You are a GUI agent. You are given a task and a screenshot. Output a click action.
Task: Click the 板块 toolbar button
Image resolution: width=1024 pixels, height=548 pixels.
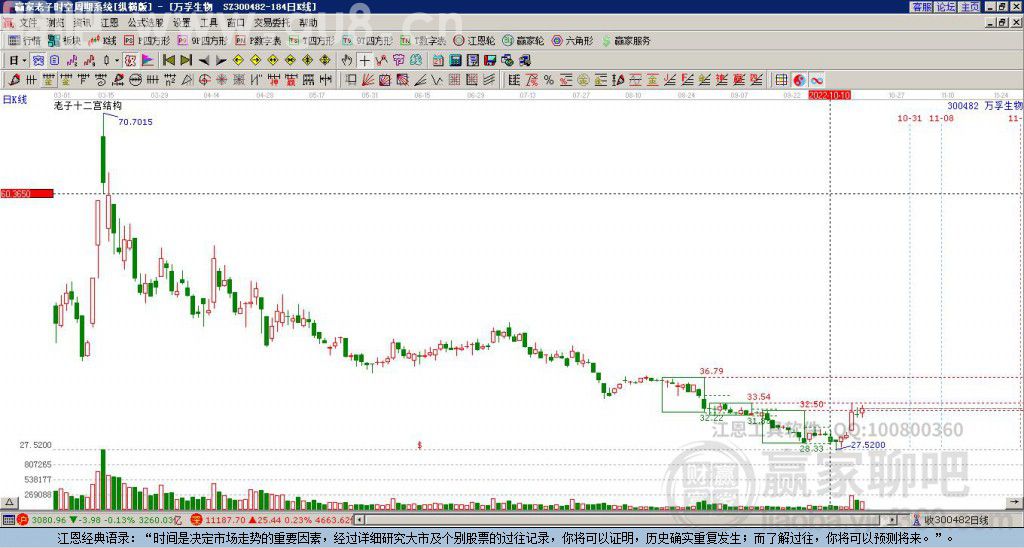pyautogui.click(x=64, y=40)
